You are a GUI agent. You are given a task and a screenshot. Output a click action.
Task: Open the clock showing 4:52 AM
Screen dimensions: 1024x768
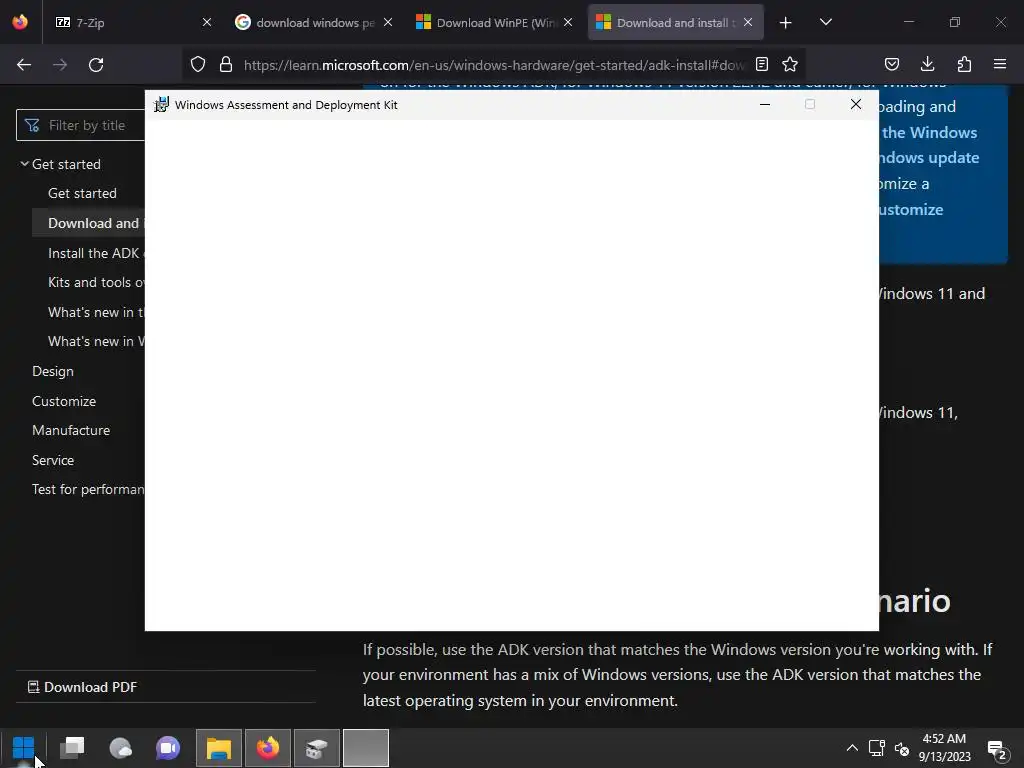coord(944,748)
